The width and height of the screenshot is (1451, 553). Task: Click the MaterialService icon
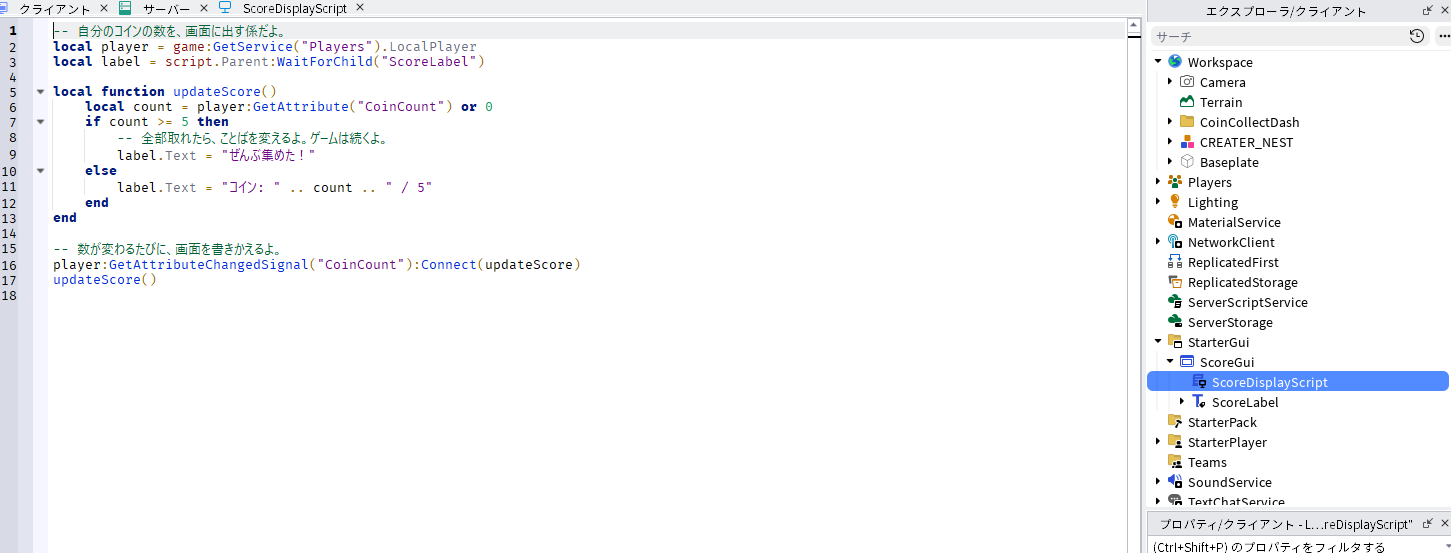click(1174, 222)
